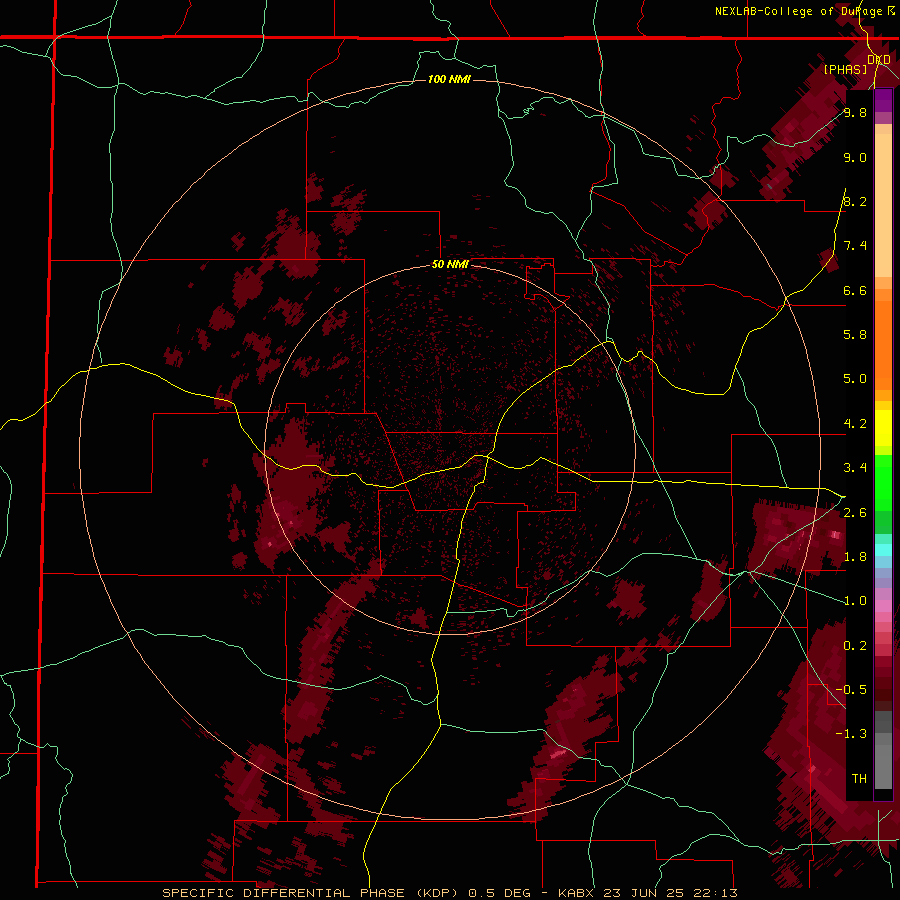Screen dimensions: 900x900
Task: Click the 4.2 legend value
Action: click(x=855, y=424)
